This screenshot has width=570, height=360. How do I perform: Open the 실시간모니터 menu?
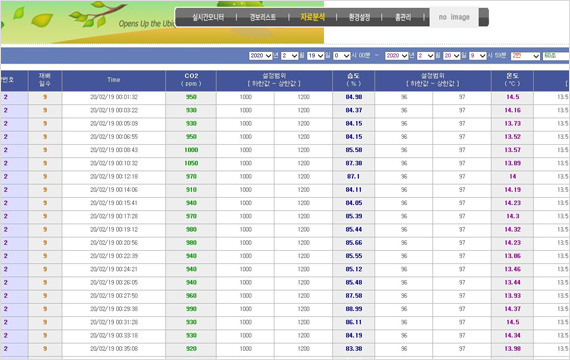(x=208, y=17)
